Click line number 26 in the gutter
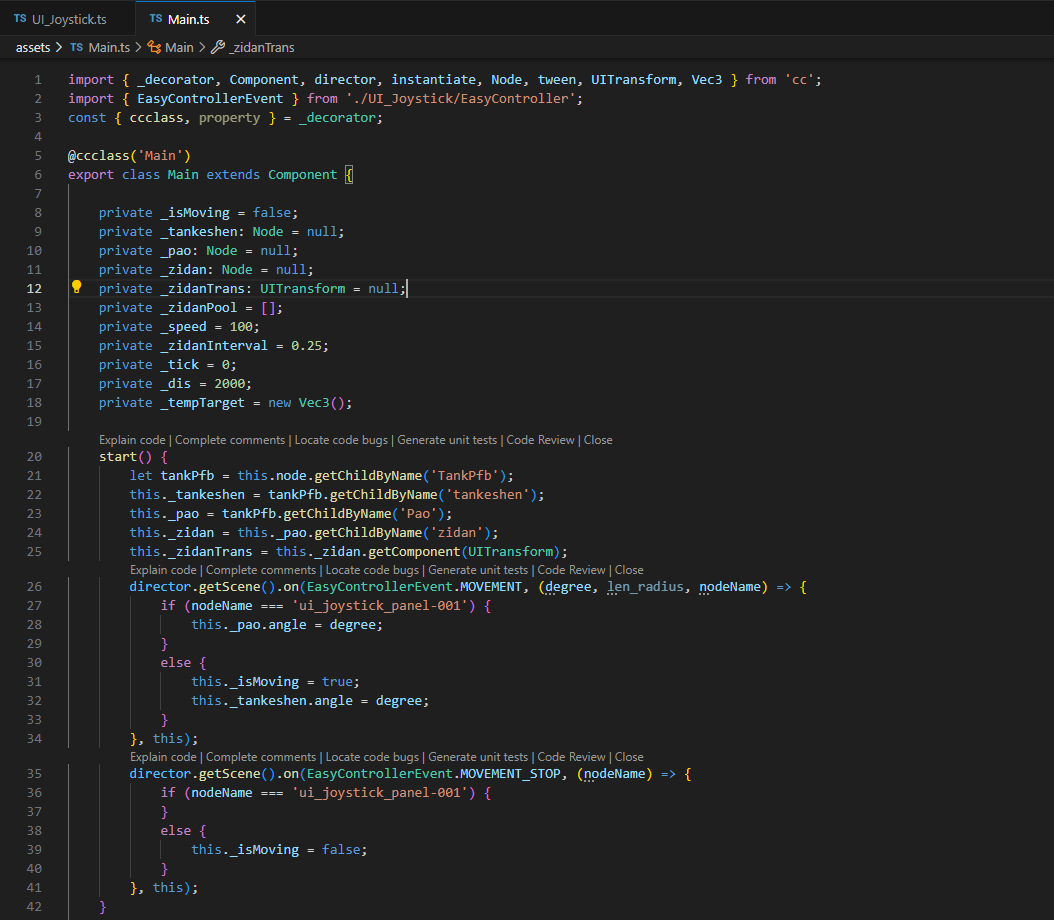Image resolution: width=1054 pixels, height=920 pixels. [34, 586]
